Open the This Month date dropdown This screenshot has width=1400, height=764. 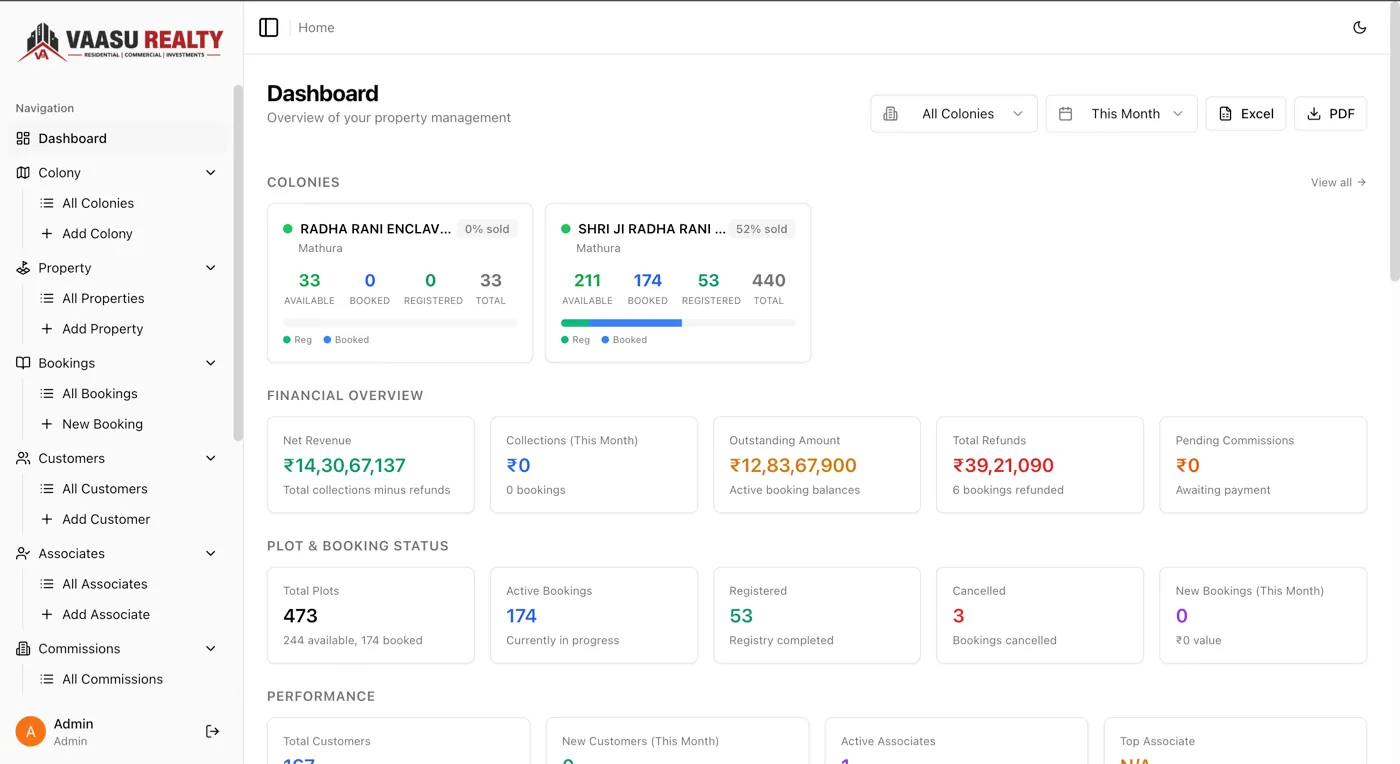coord(1121,114)
